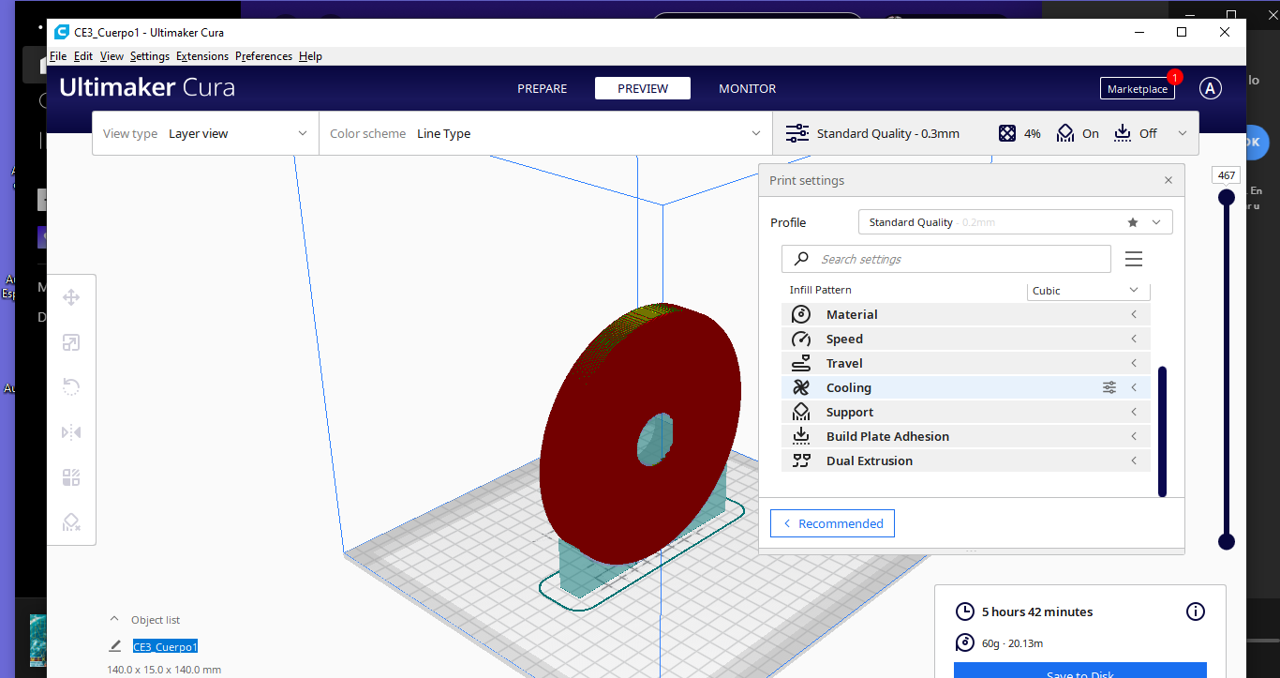Select CE3_Cuerpo1 in object list
1280x678 pixels.
(x=165, y=646)
